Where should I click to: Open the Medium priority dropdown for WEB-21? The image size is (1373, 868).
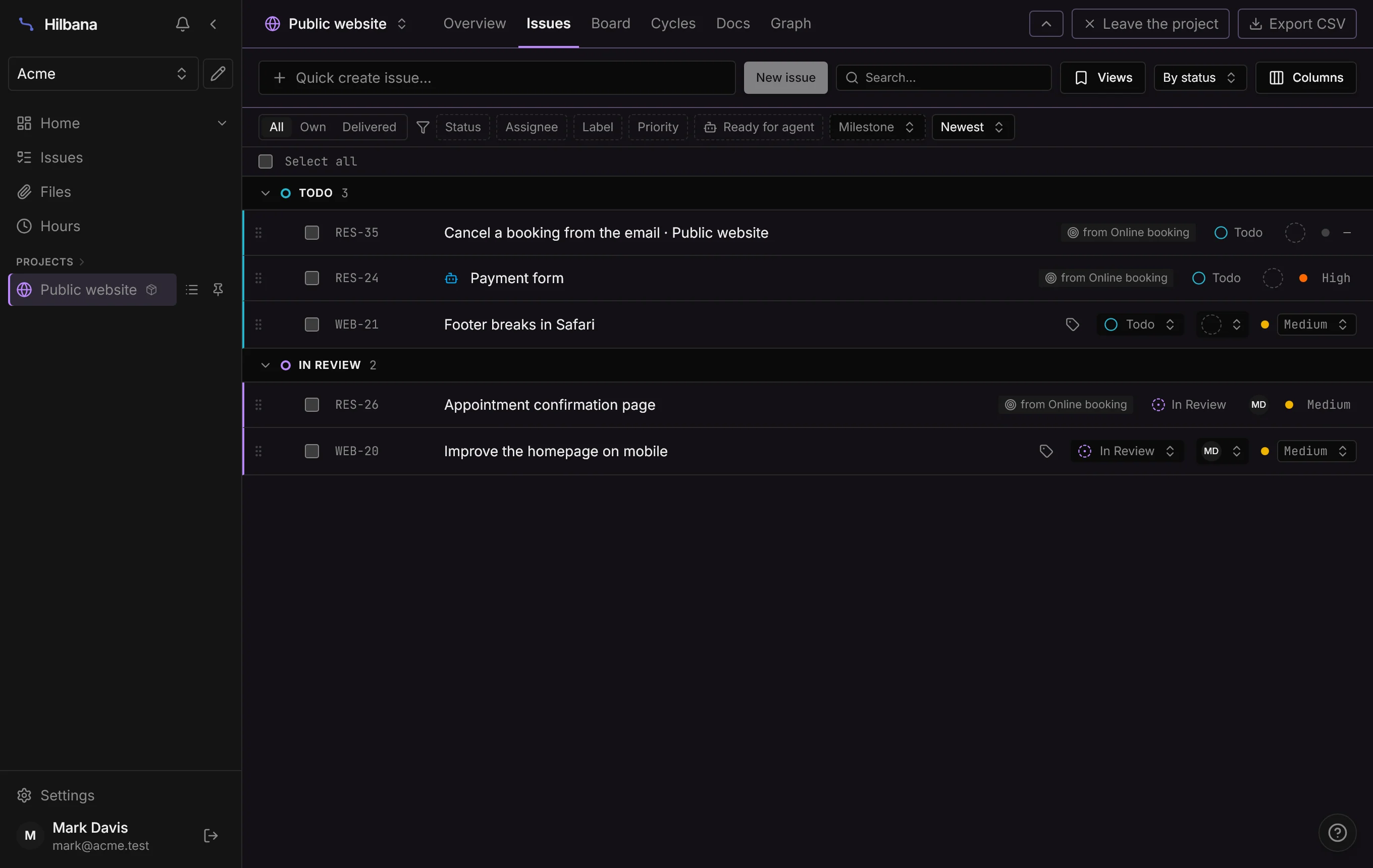pyautogui.click(x=1316, y=324)
